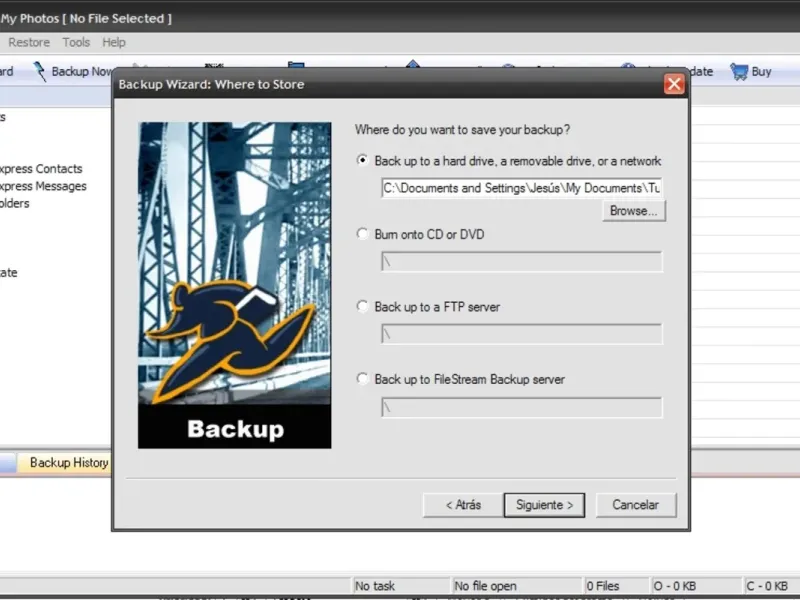Open the Tools menu
This screenshot has height=600, width=800.
coord(76,42)
